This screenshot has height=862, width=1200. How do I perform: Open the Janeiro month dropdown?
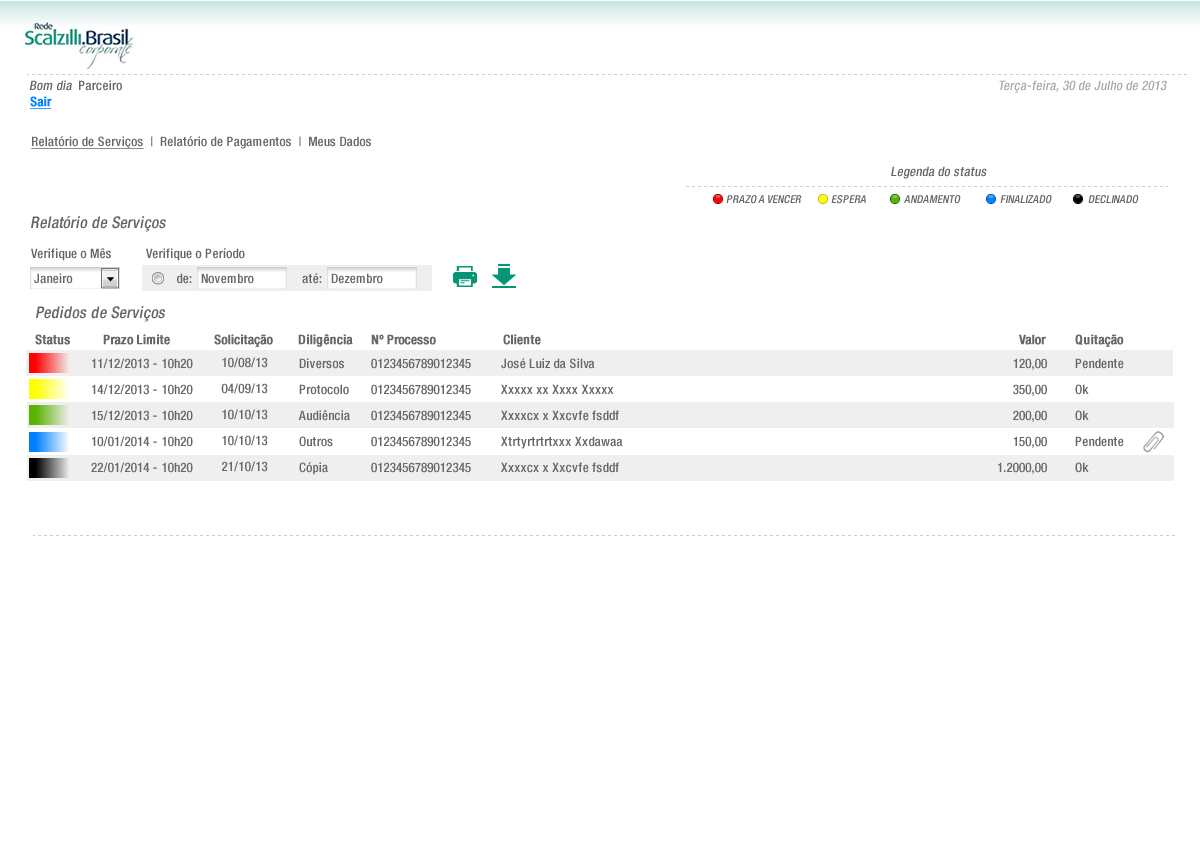110,278
